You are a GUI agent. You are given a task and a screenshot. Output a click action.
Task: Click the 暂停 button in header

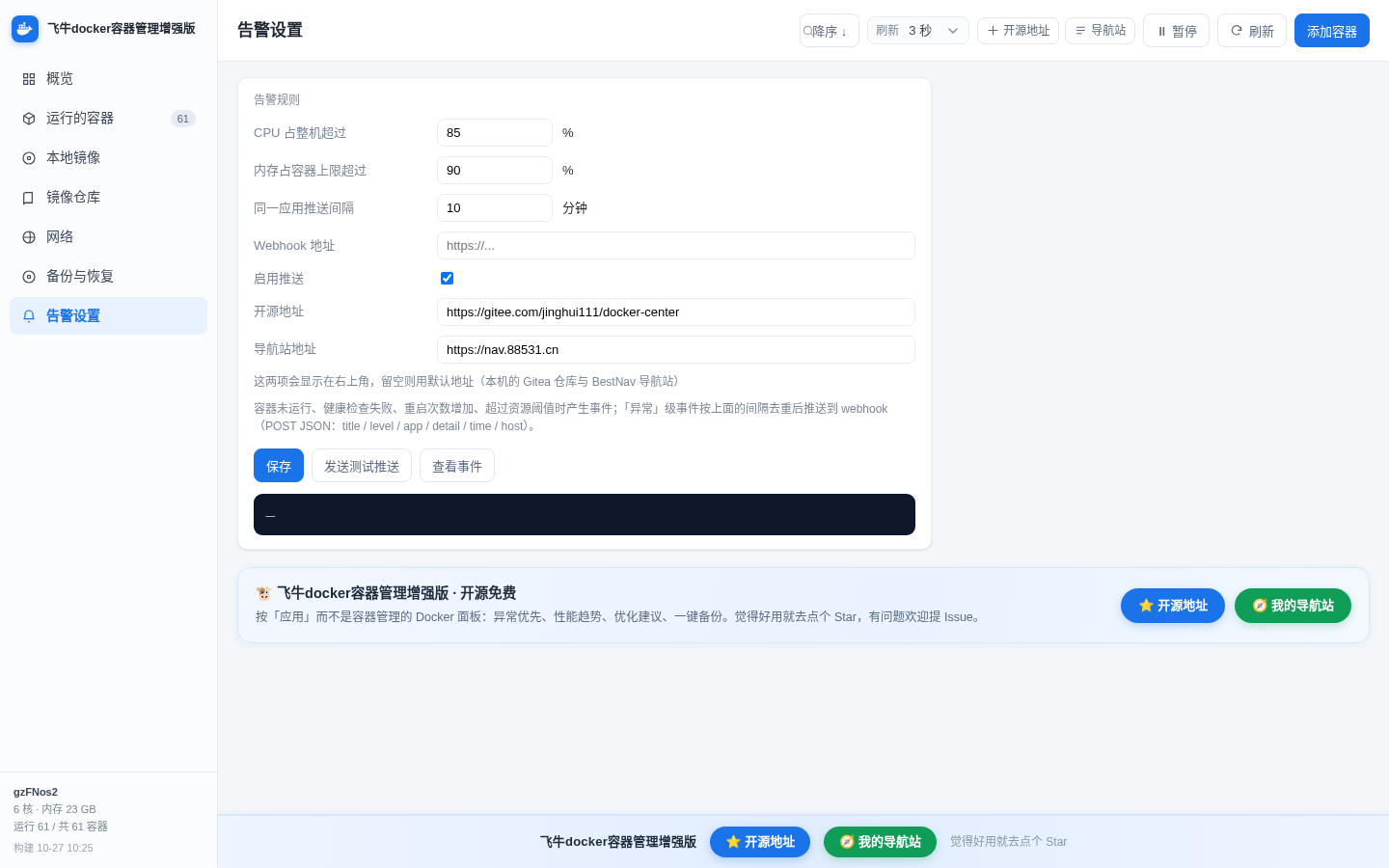click(1176, 31)
